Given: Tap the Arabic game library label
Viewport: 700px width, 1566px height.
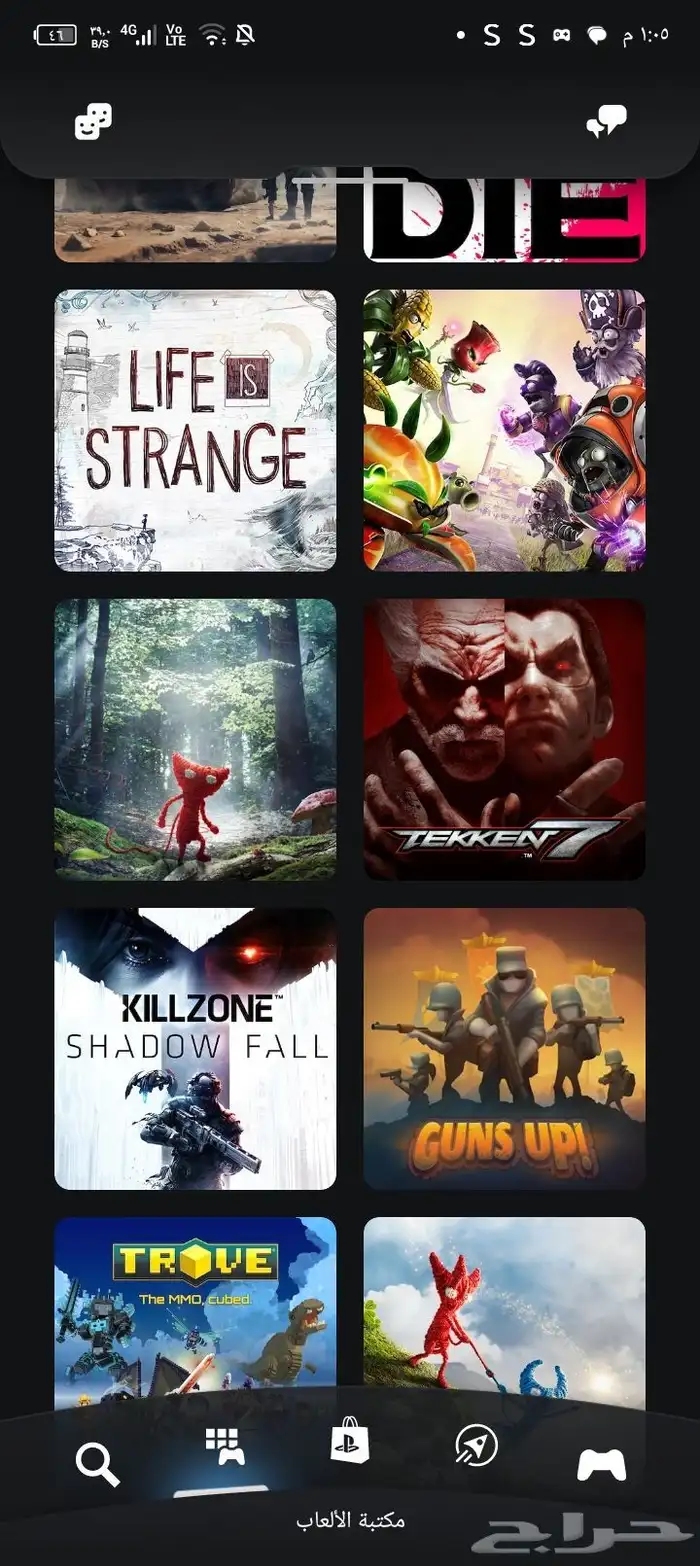Looking at the screenshot, I should [350, 1520].
